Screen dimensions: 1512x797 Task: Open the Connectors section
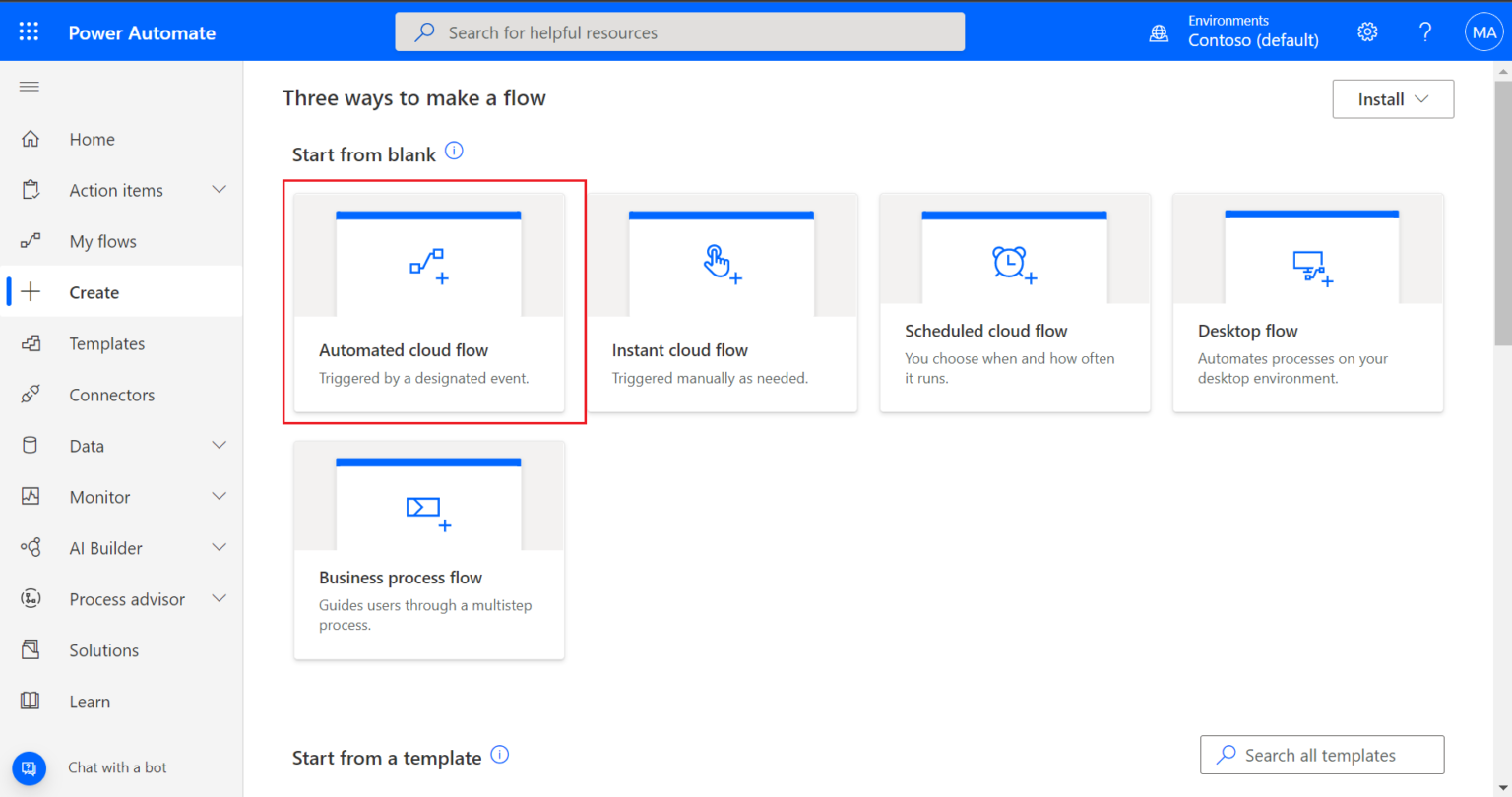[111, 394]
